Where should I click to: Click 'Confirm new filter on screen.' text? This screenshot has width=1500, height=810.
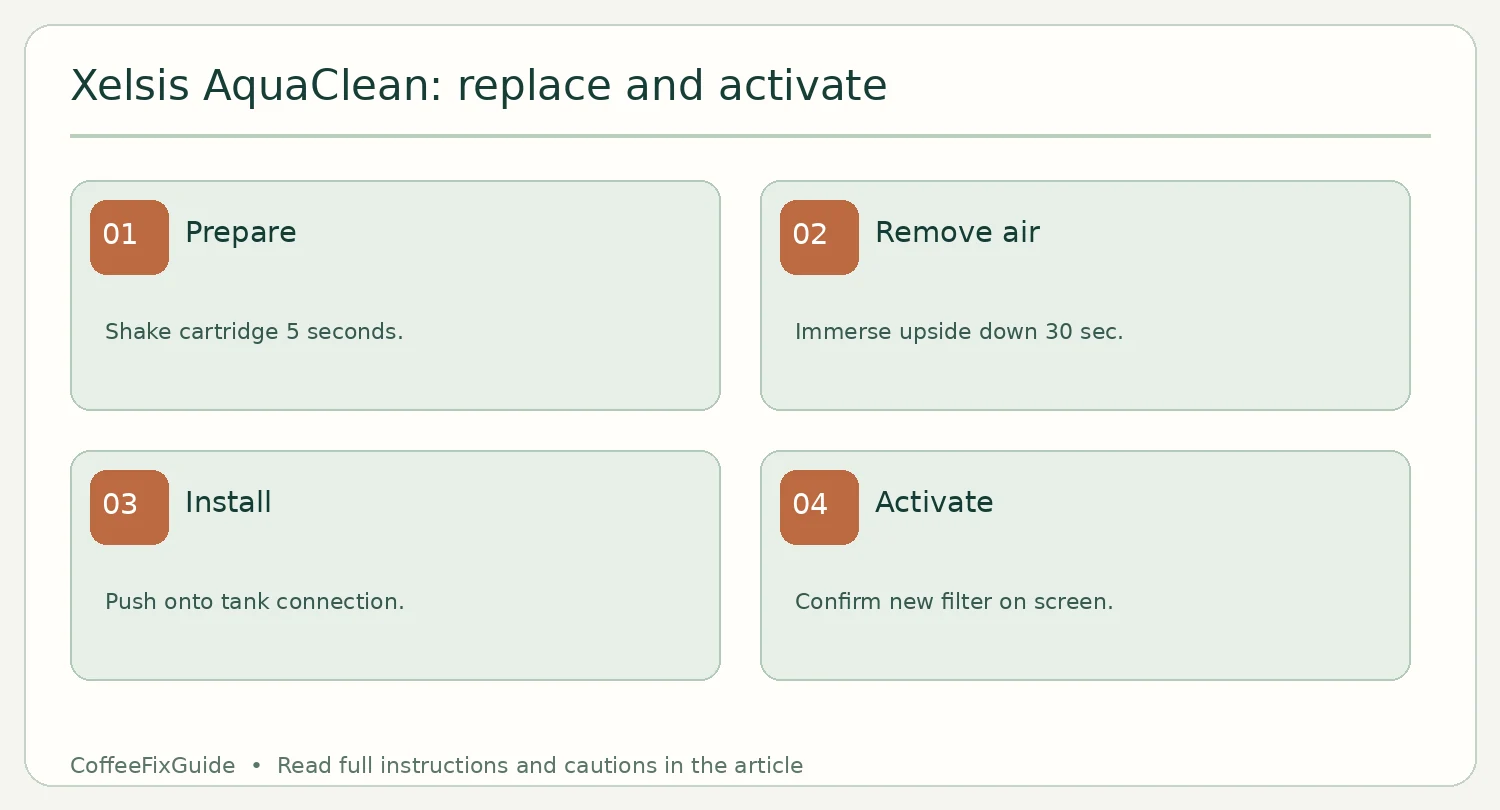(x=954, y=602)
